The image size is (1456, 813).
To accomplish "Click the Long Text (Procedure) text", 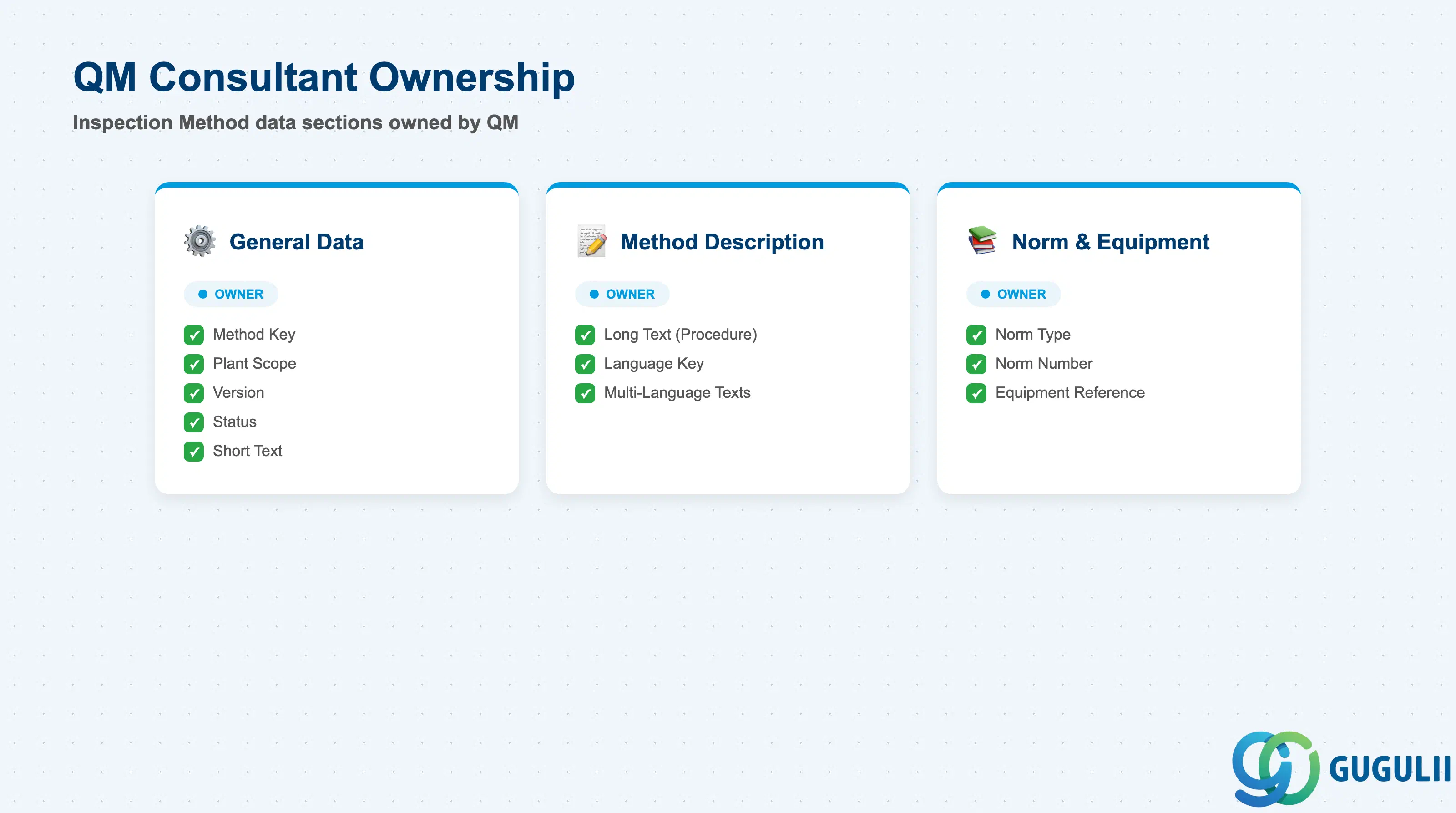I will point(681,335).
